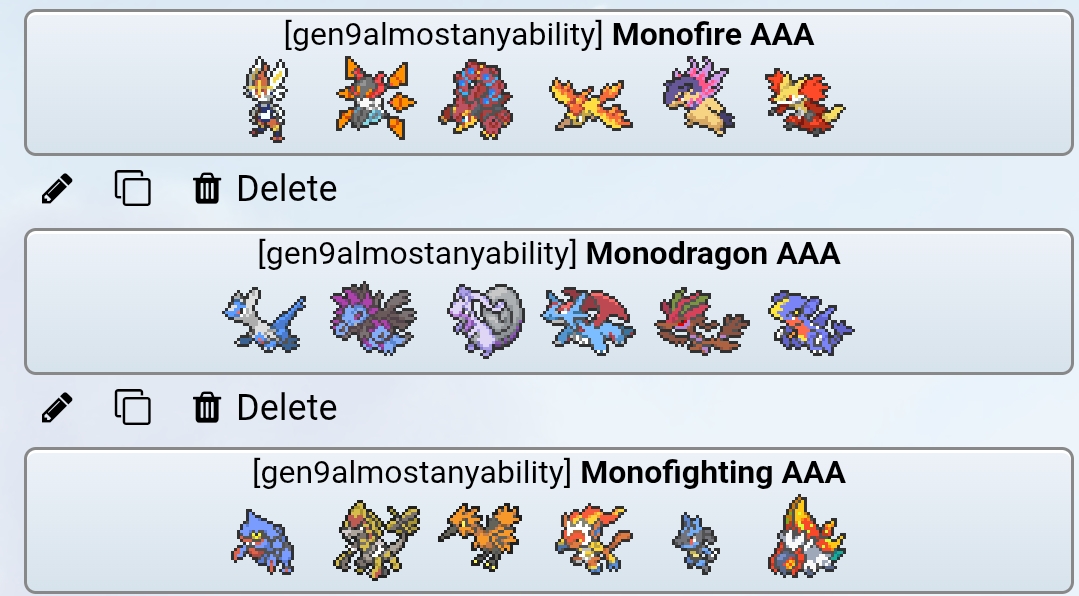This screenshot has width=1079, height=596.
Task: Click the Salamence sprite in Monodragon team
Action: point(588,321)
